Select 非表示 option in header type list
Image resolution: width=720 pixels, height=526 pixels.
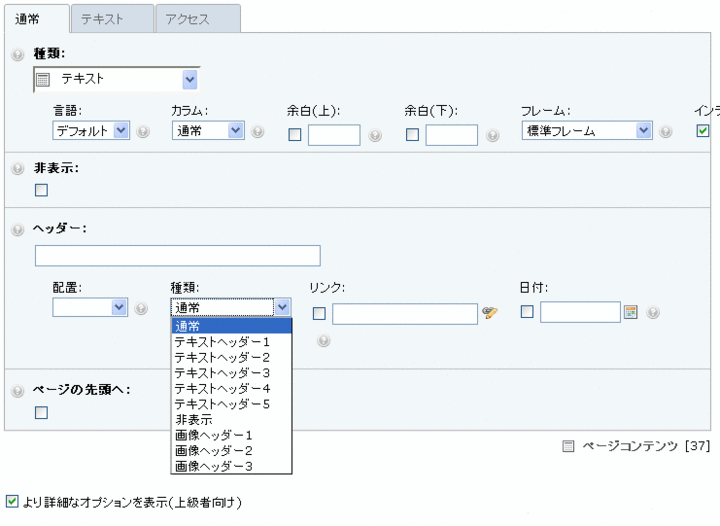click(193, 420)
